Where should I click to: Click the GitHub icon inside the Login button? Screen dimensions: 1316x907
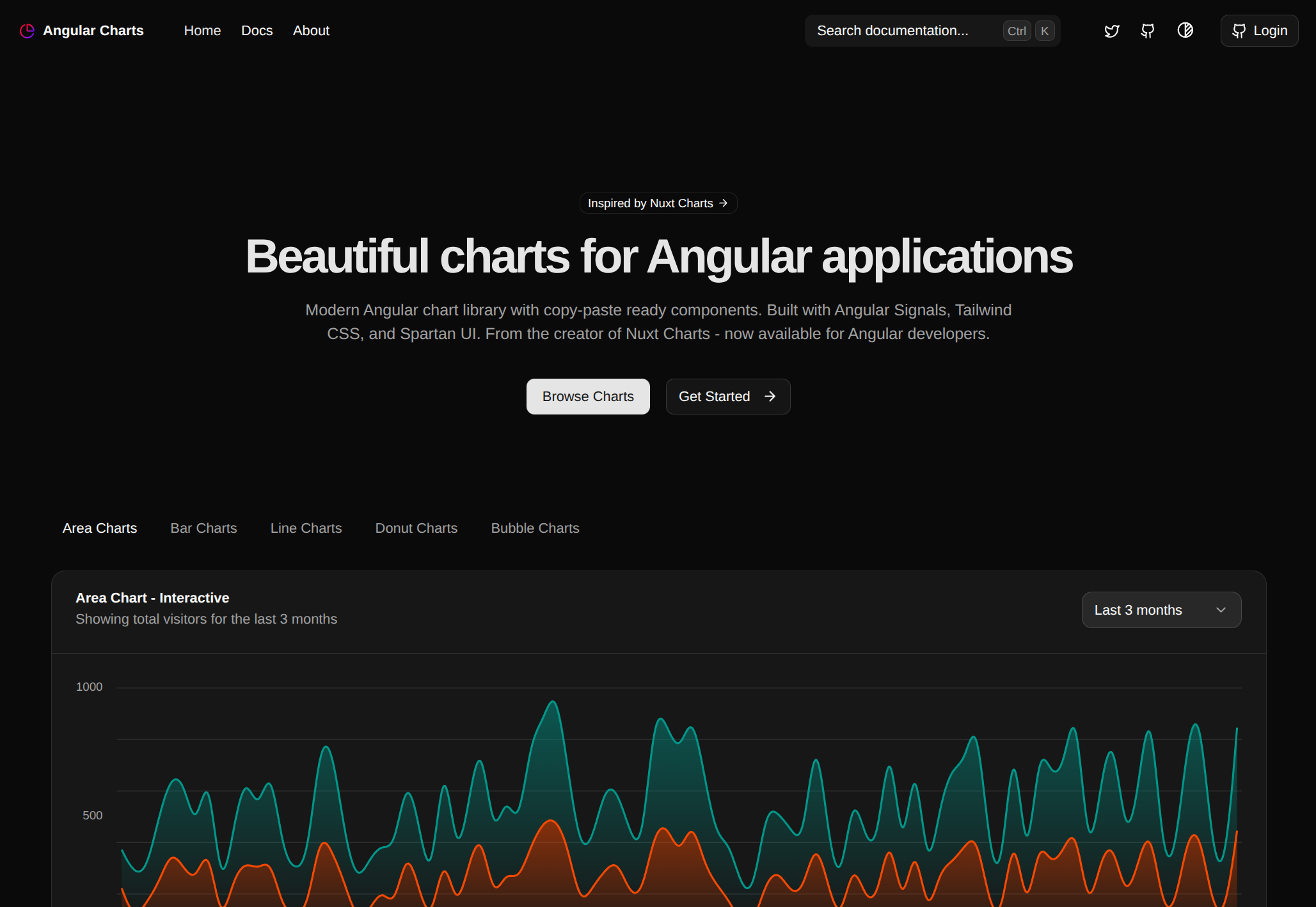click(x=1239, y=30)
